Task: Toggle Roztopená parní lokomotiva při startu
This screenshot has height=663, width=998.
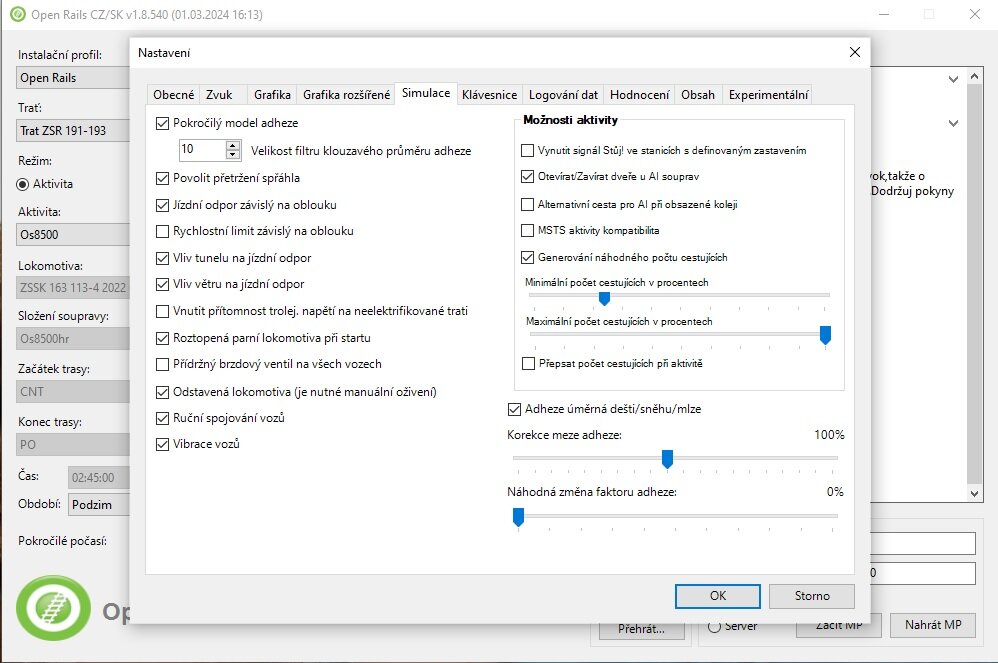Action: pyautogui.click(x=162, y=338)
